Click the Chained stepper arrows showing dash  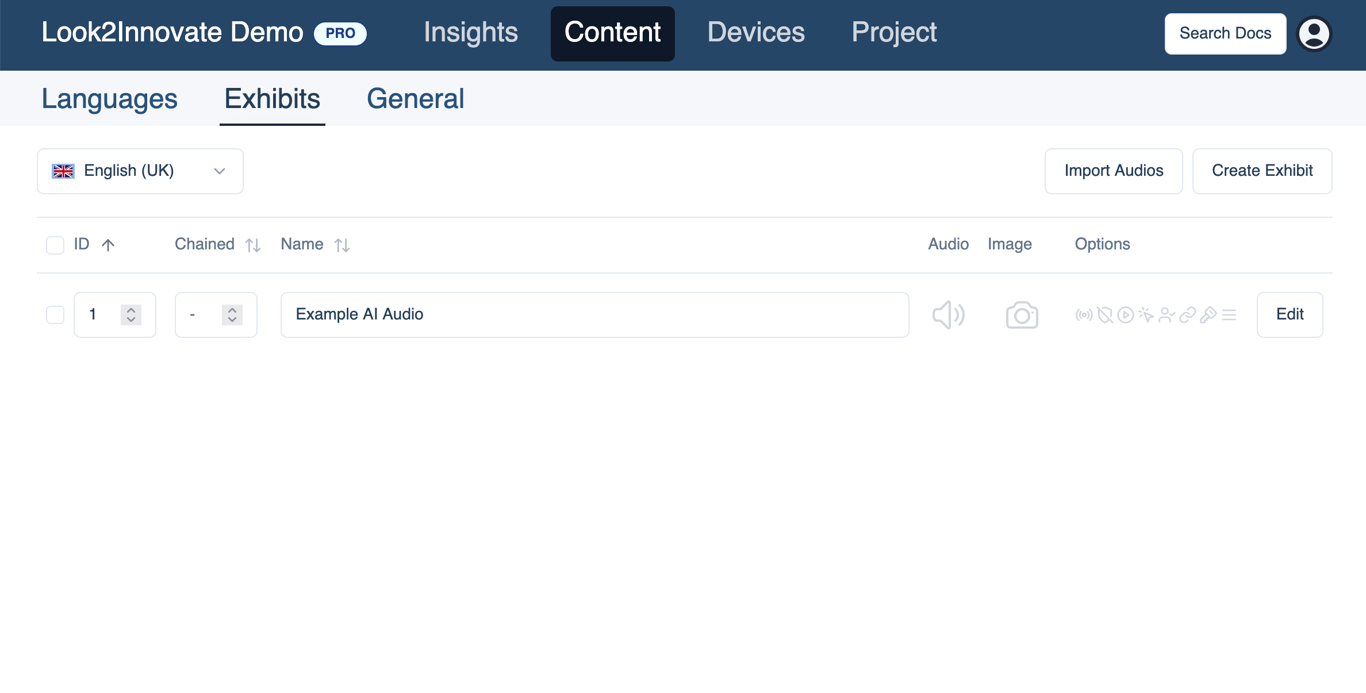coord(232,315)
